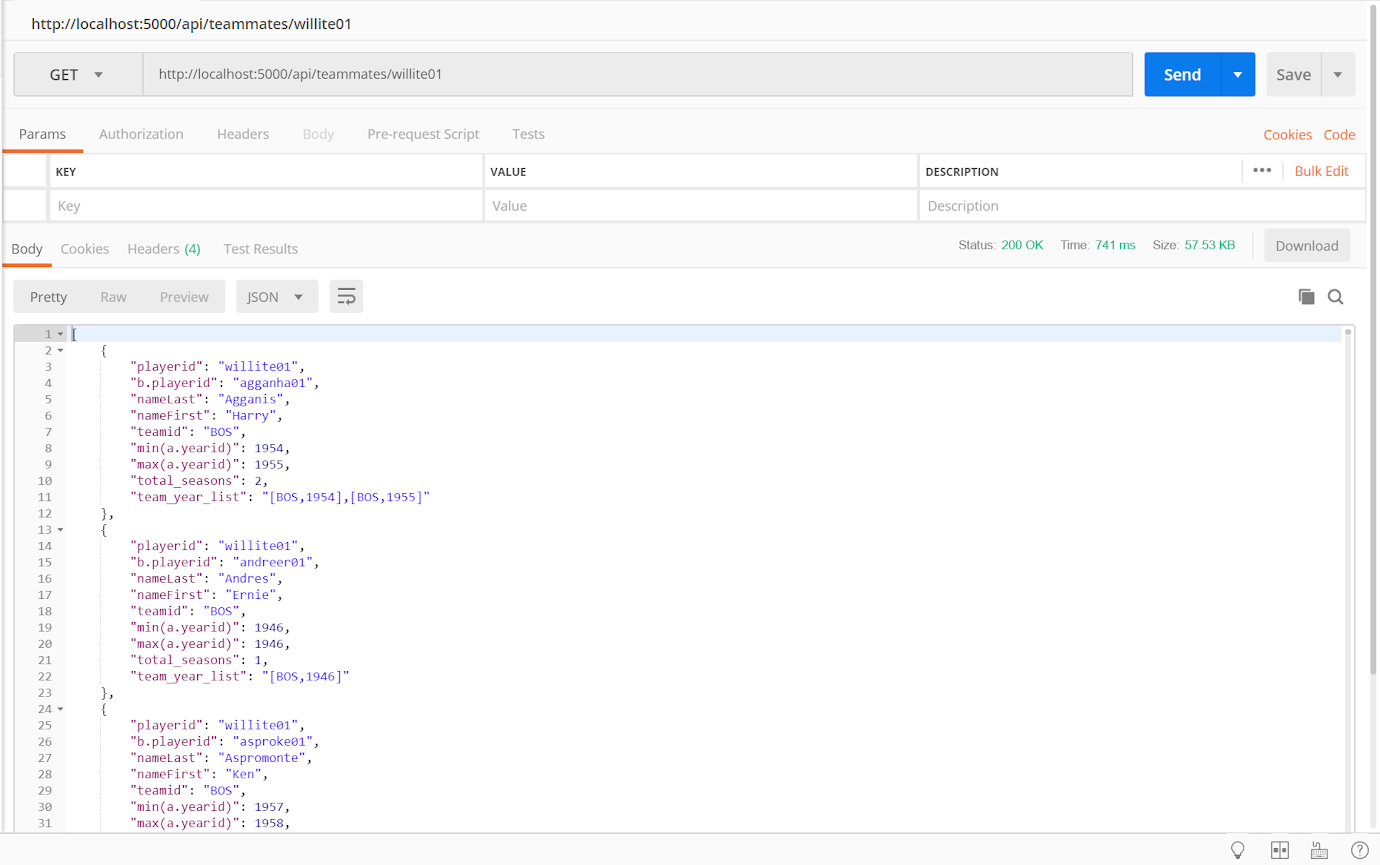Expand Send button dropdown arrow

[1238, 75]
